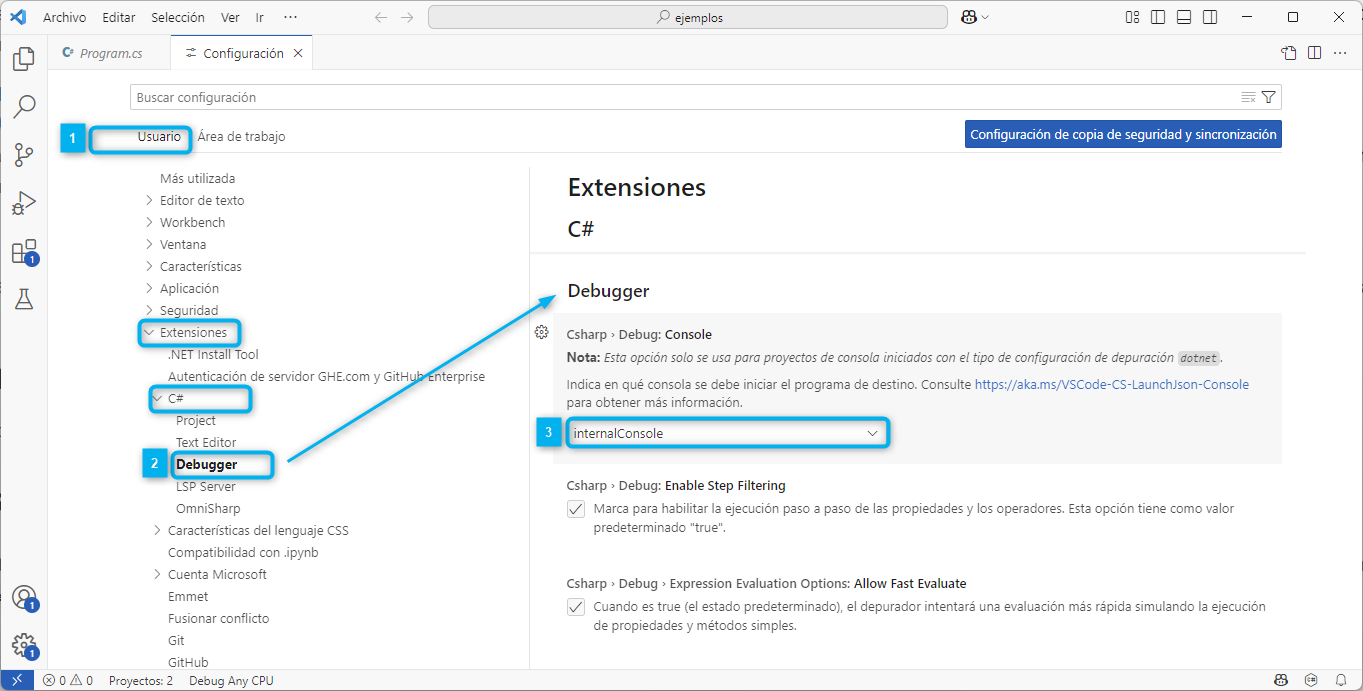This screenshot has height=691, width=1363.
Task: Switch to Área de trabajo scope
Action: (x=241, y=136)
